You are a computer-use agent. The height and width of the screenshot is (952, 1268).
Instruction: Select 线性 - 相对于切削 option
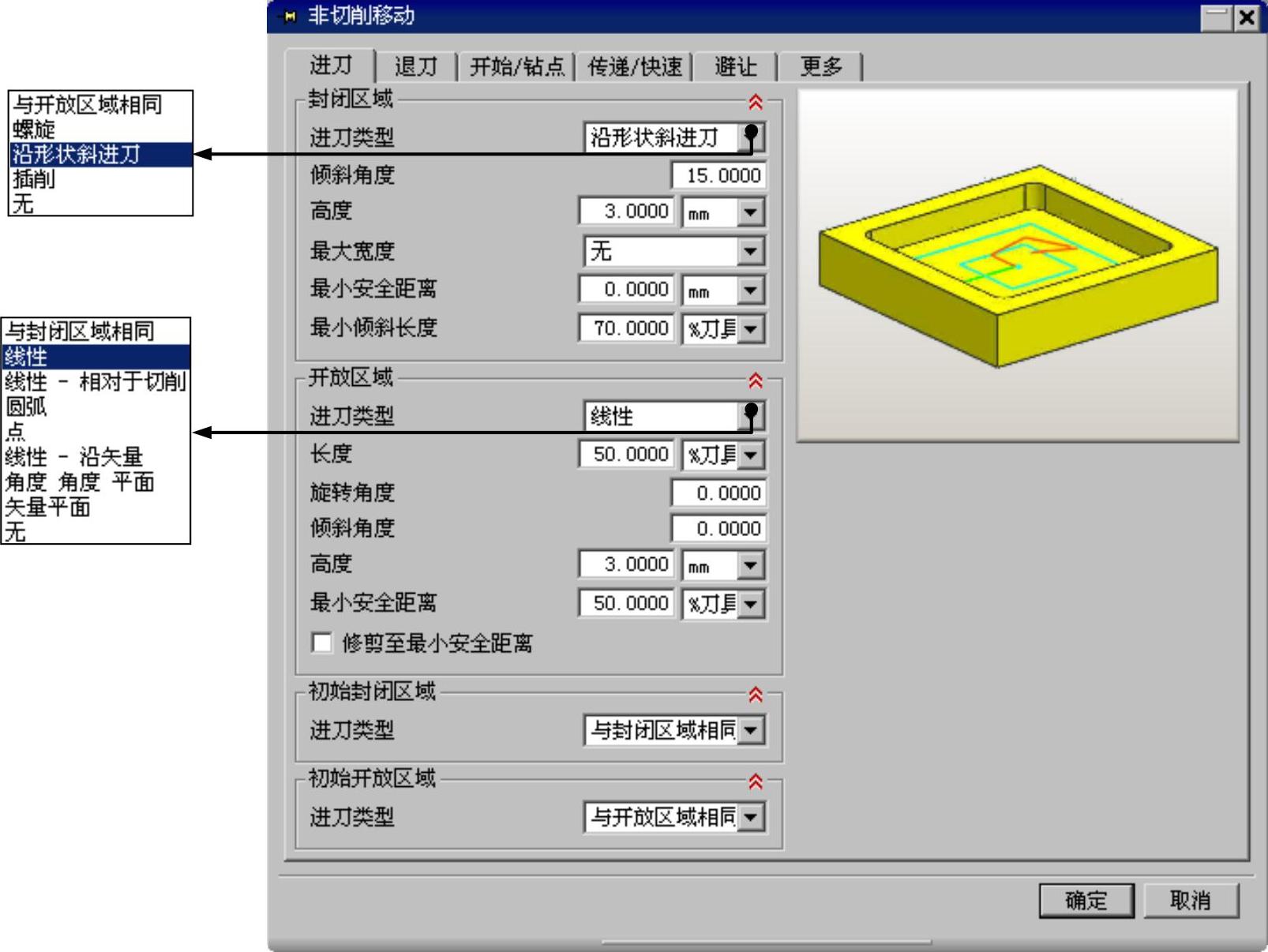[96, 382]
